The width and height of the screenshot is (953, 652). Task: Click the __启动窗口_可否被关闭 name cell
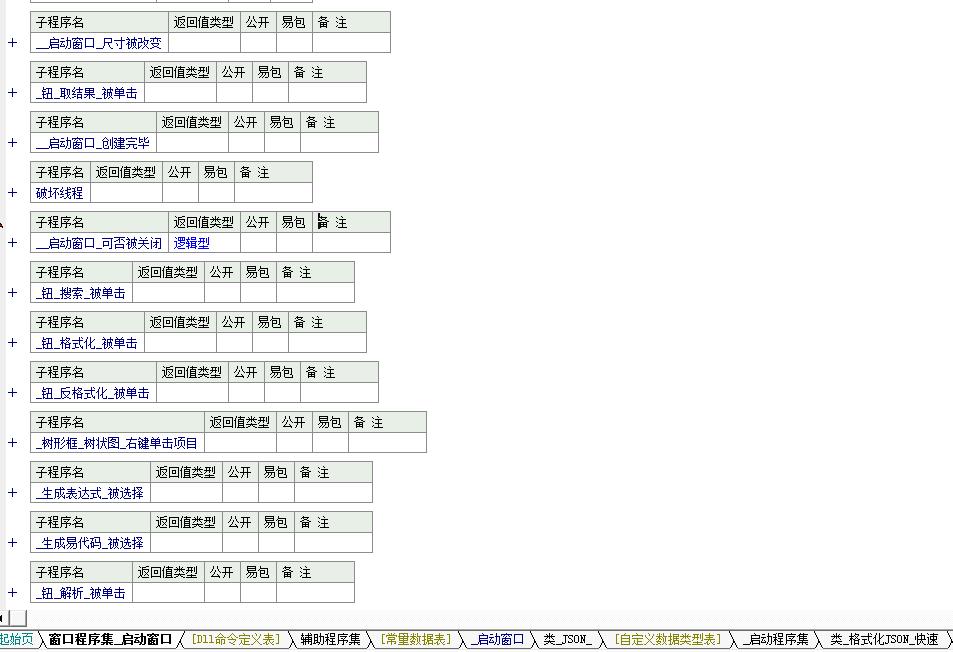pos(100,243)
